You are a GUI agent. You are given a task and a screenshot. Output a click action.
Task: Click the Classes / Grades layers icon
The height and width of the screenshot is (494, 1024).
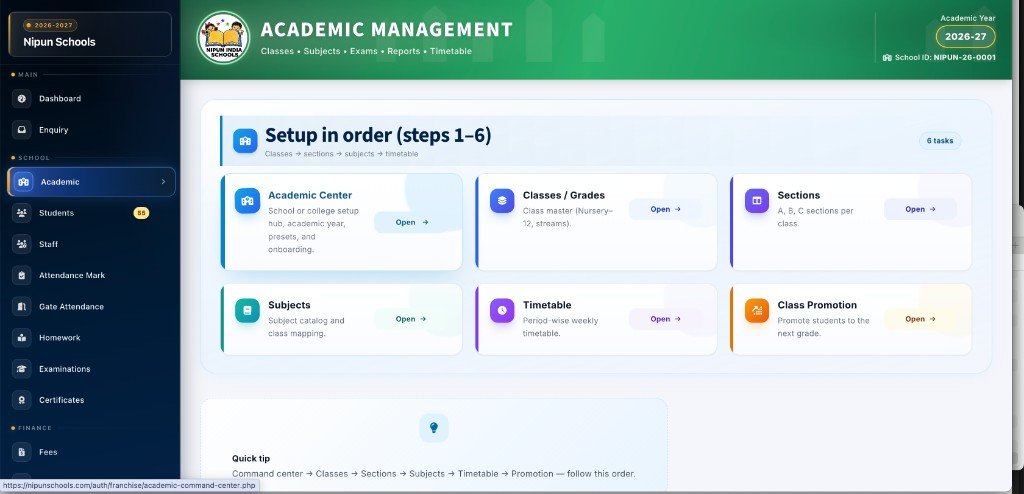[502, 201]
